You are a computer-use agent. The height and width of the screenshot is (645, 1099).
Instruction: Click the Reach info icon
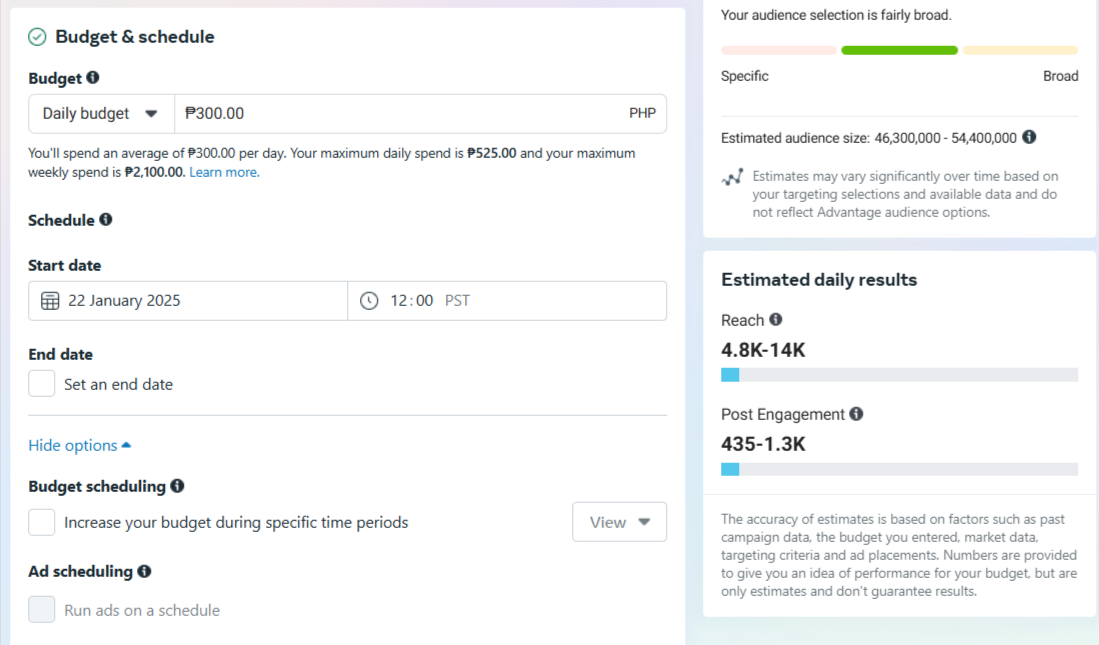pyautogui.click(x=776, y=320)
